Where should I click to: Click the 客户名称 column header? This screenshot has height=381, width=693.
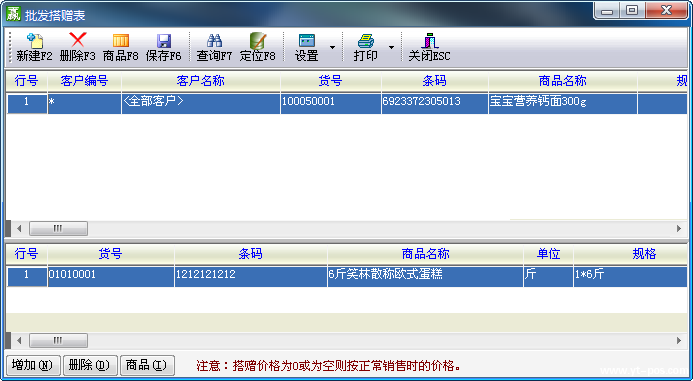pyautogui.click(x=201, y=81)
